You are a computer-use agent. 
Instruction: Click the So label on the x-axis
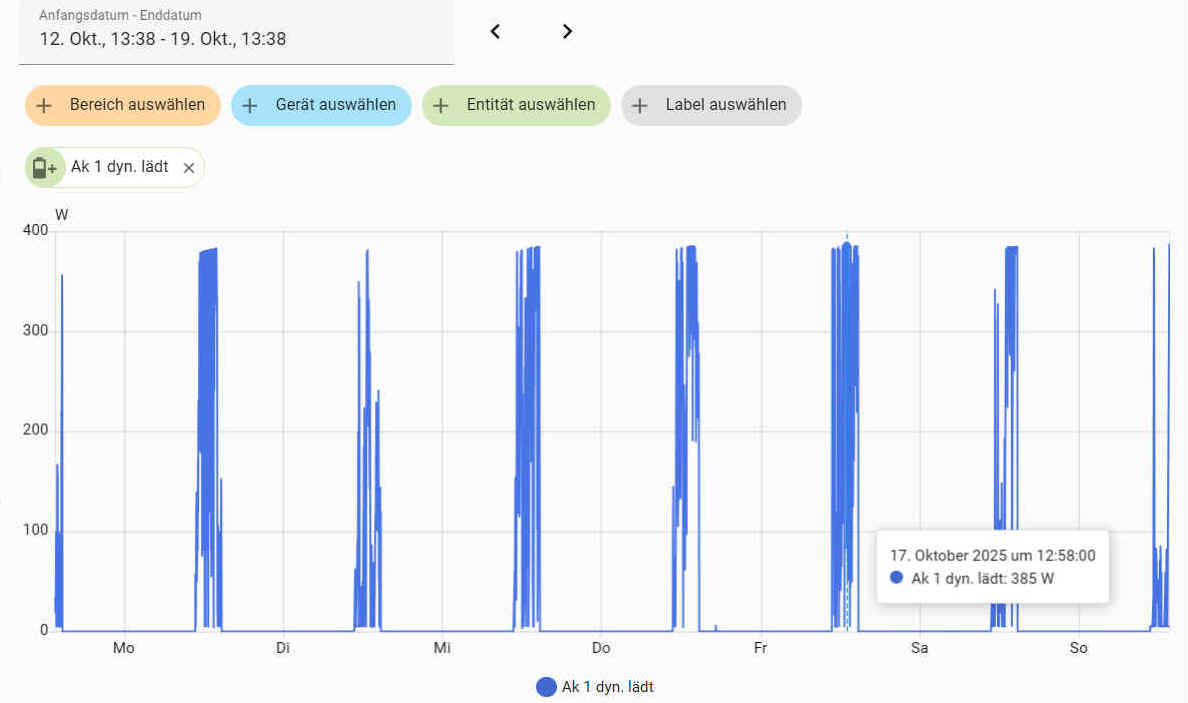click(x=1078, y=648)
